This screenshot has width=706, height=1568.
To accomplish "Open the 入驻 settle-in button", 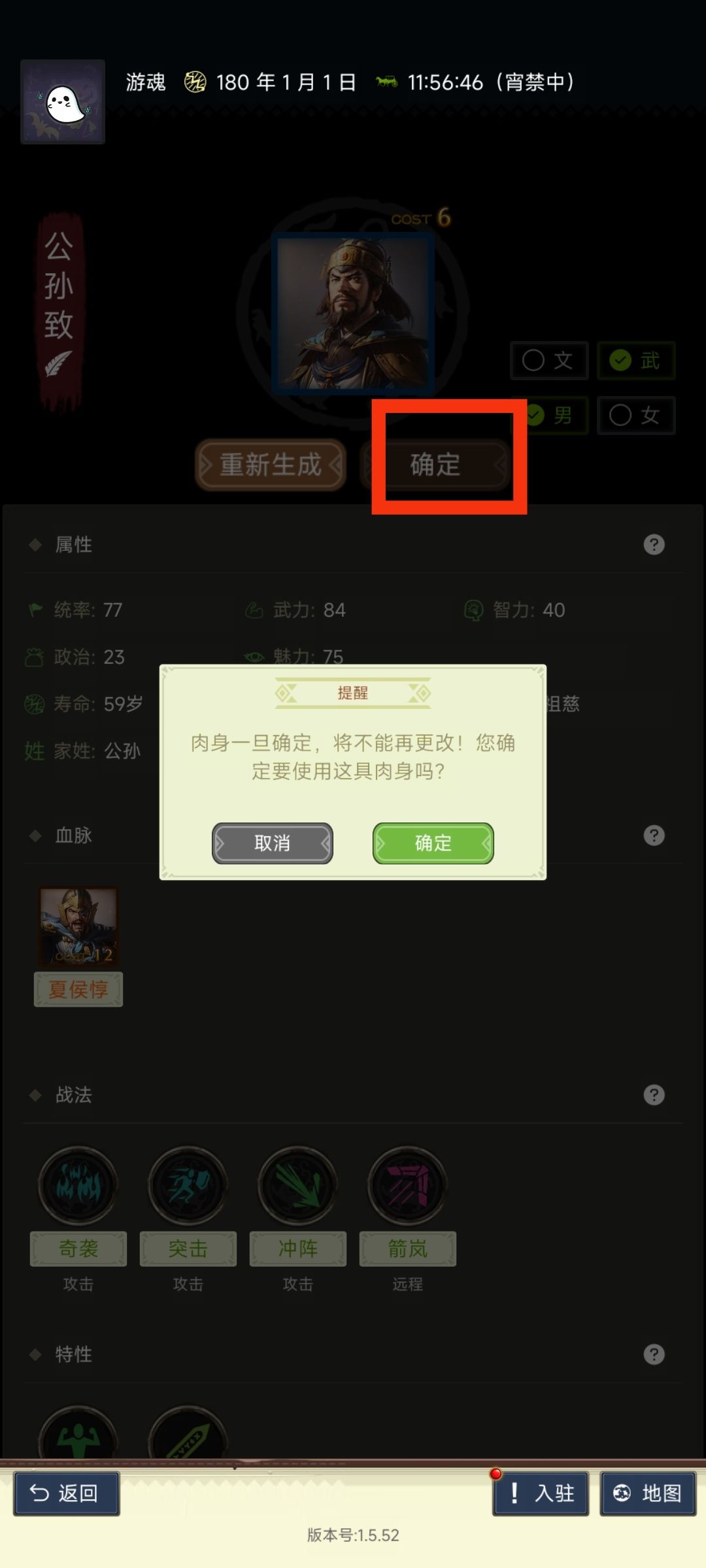I will click(x=541, y=1493).
